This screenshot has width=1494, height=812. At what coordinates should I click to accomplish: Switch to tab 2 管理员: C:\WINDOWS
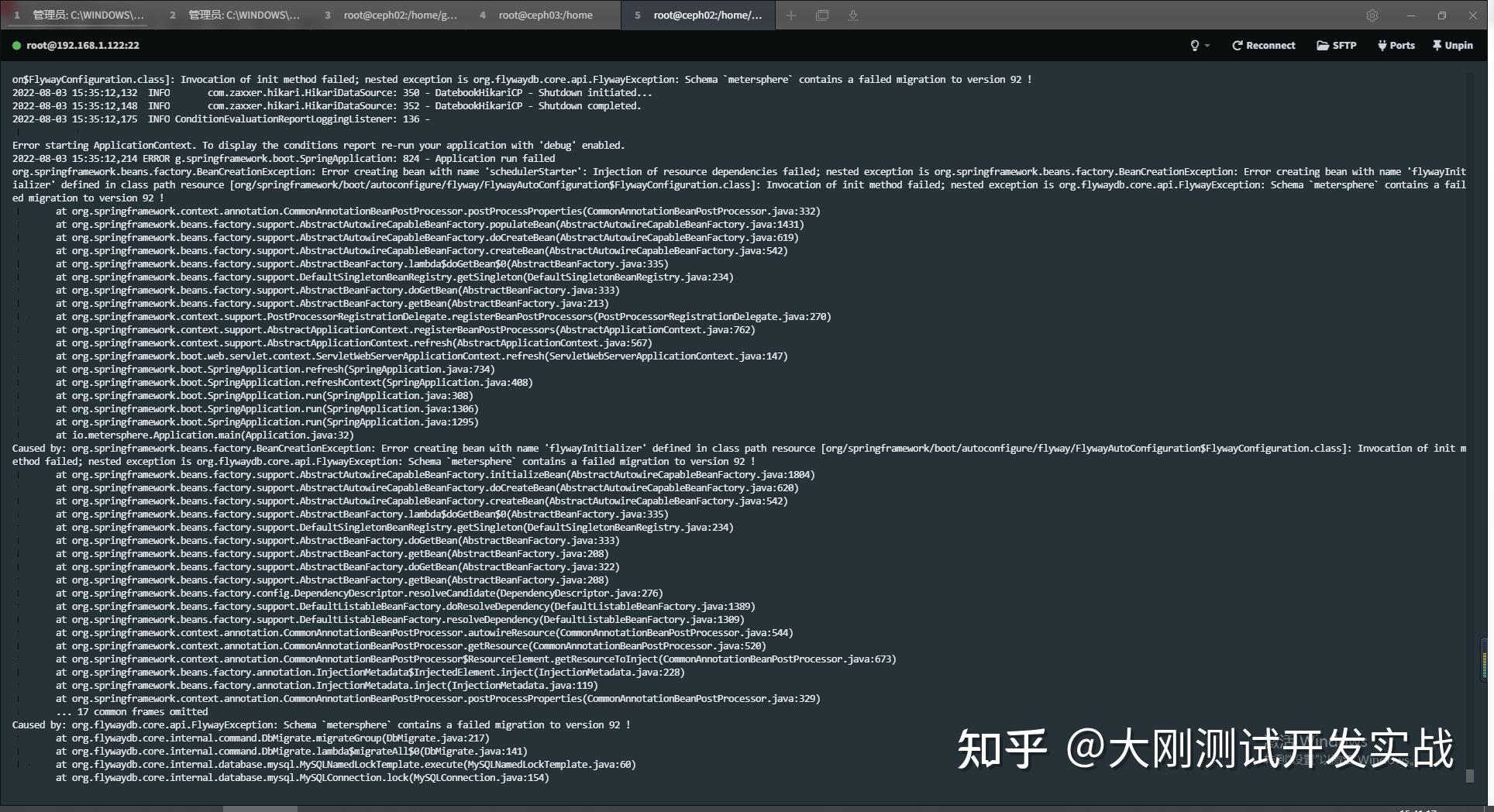click(236, 15)
